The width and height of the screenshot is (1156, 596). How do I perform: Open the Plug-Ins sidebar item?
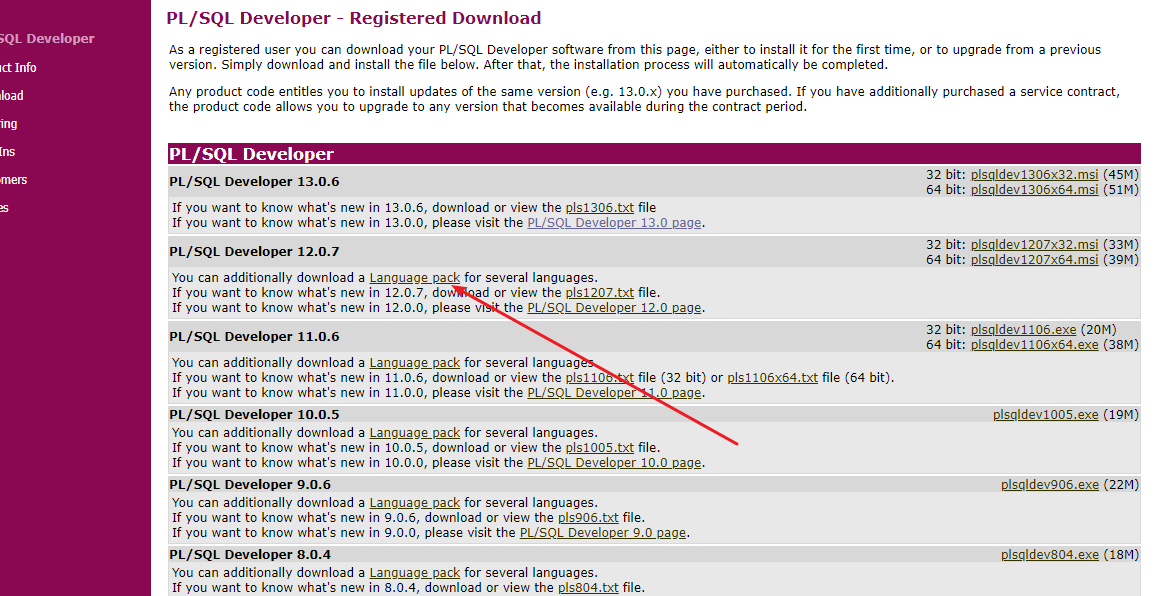coord(7,151)
